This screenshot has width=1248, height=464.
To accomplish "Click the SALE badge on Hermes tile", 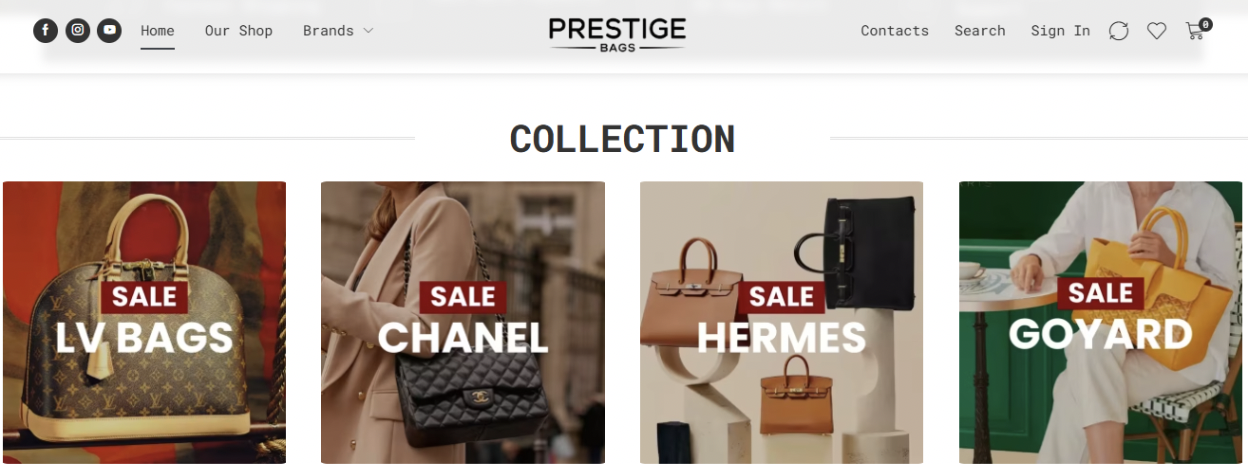I will (x=781, y=297).
